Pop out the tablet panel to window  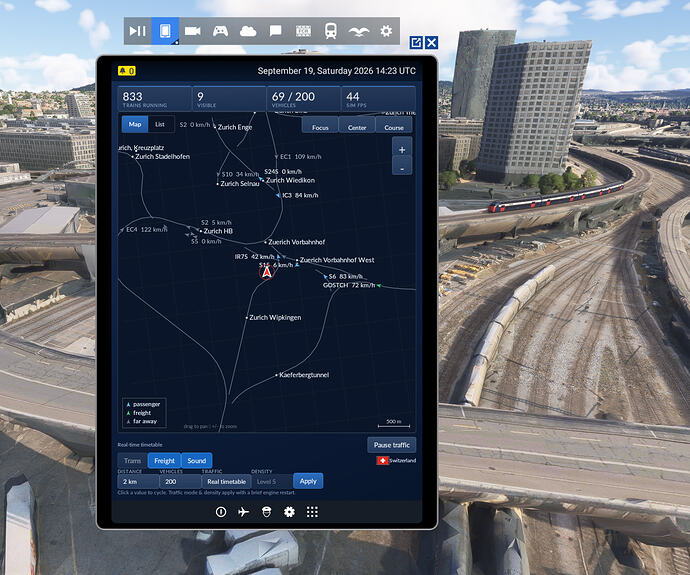(416, 43)
